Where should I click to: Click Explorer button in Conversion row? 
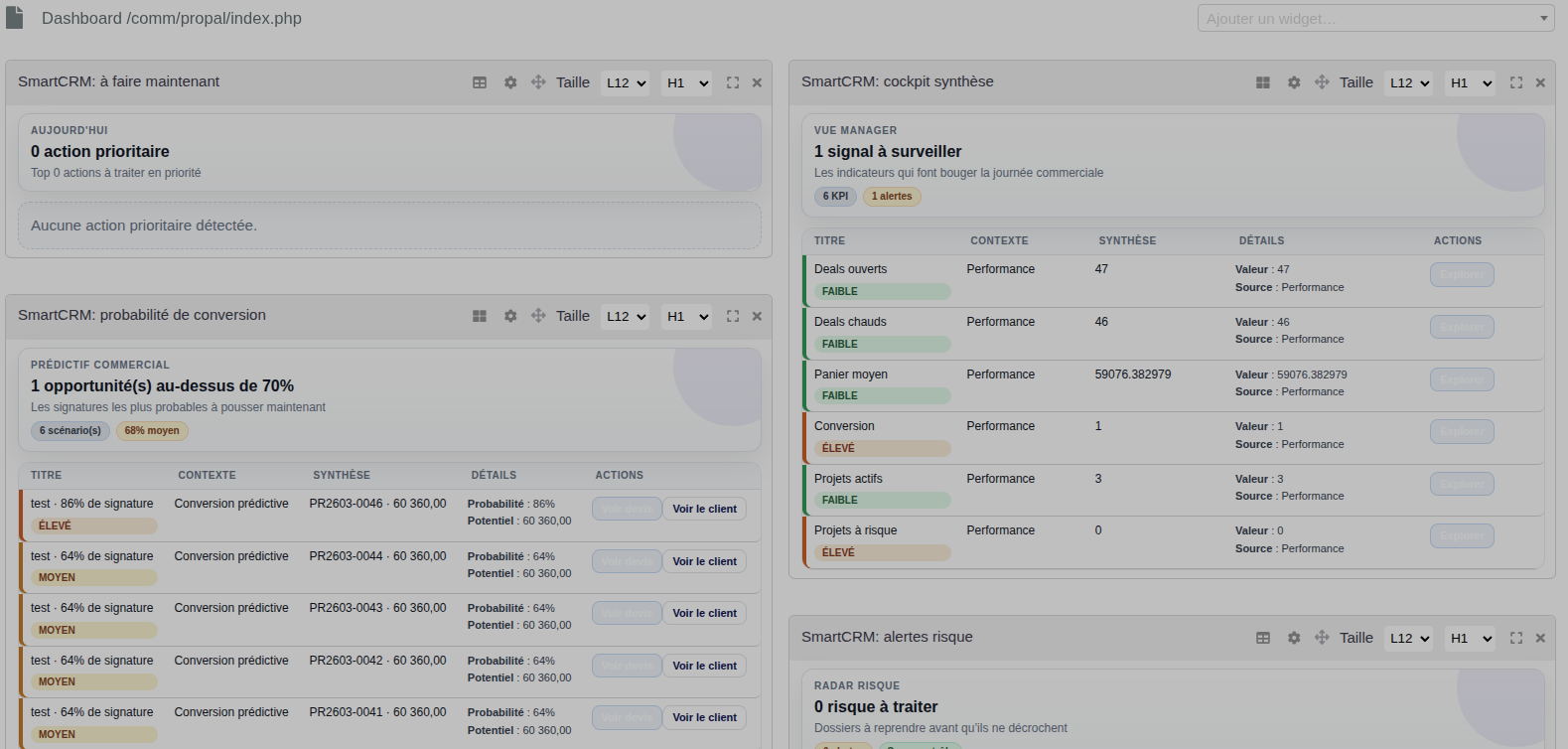[1462, 431]
